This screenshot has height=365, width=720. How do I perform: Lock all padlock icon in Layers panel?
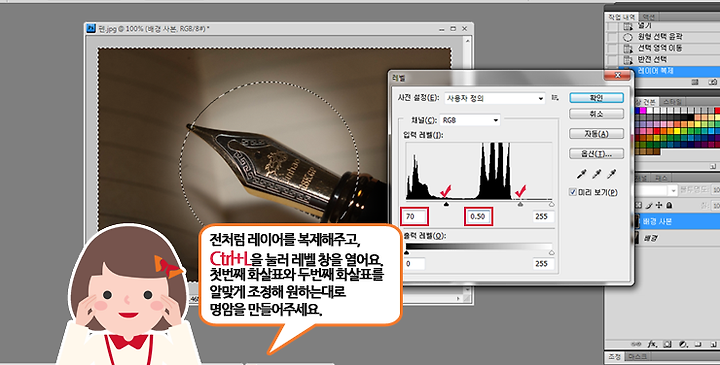coord(669,205)
